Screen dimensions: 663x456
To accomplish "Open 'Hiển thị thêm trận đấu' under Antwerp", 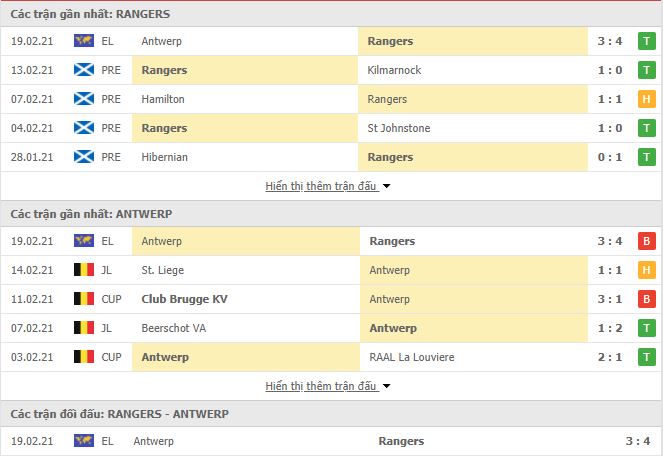I will click(x=321, y=386).
